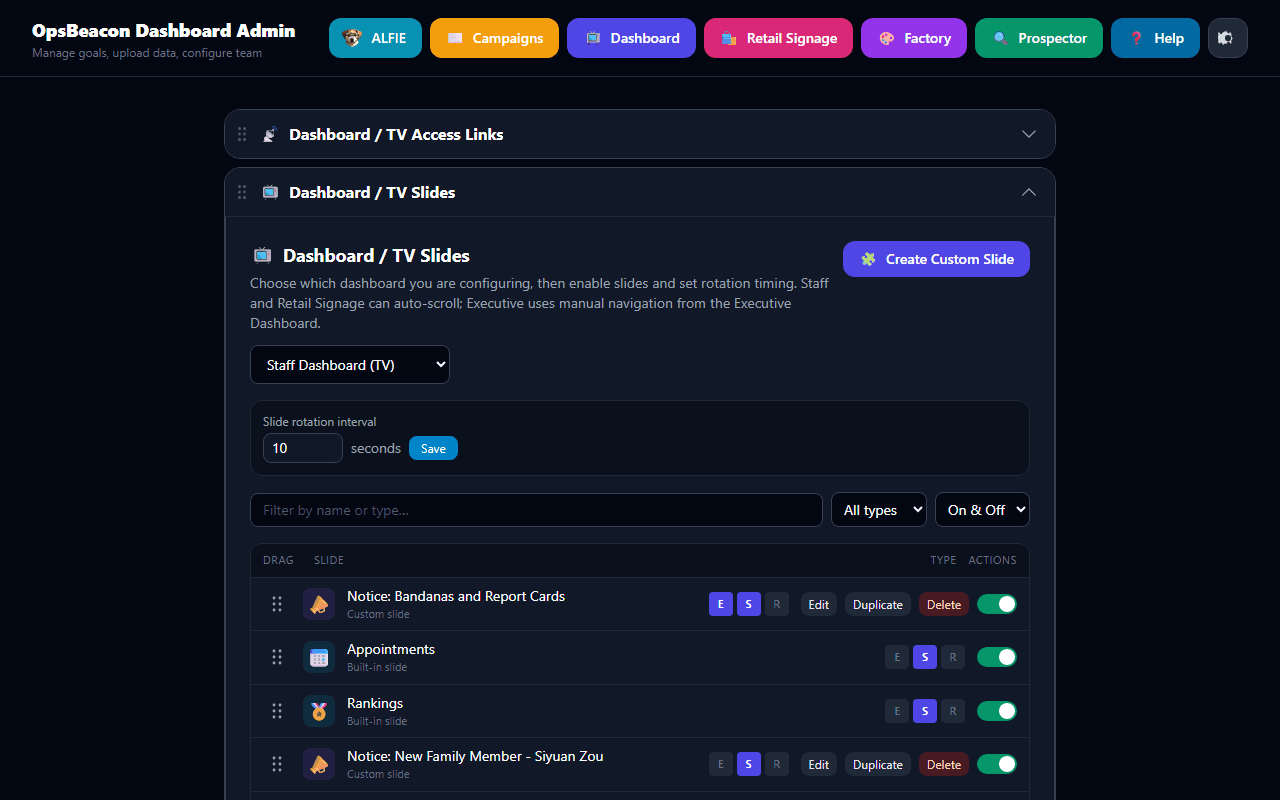
Task: Open Retail Signage section
Action: 778,38
